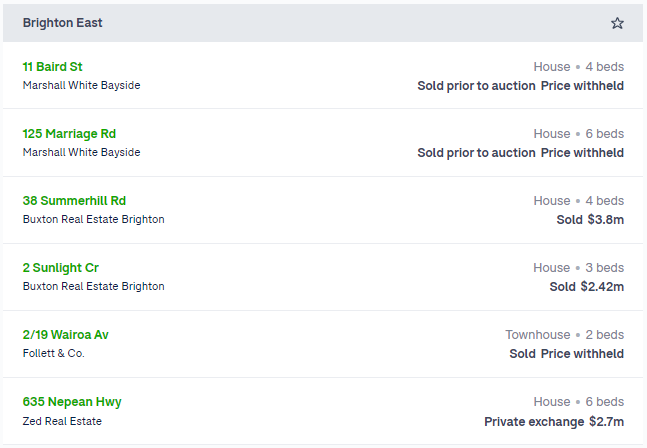Click Townhouse 2 beds details
Image resolution: width=647 pixels, height=448 pixels.
tap(564, 335)
